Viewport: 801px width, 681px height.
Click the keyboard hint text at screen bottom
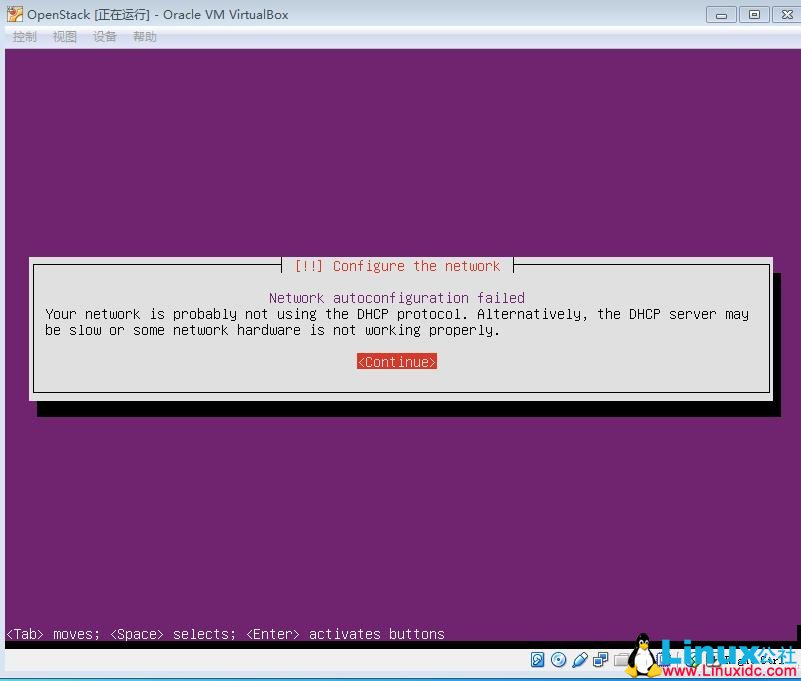(224, 634)
